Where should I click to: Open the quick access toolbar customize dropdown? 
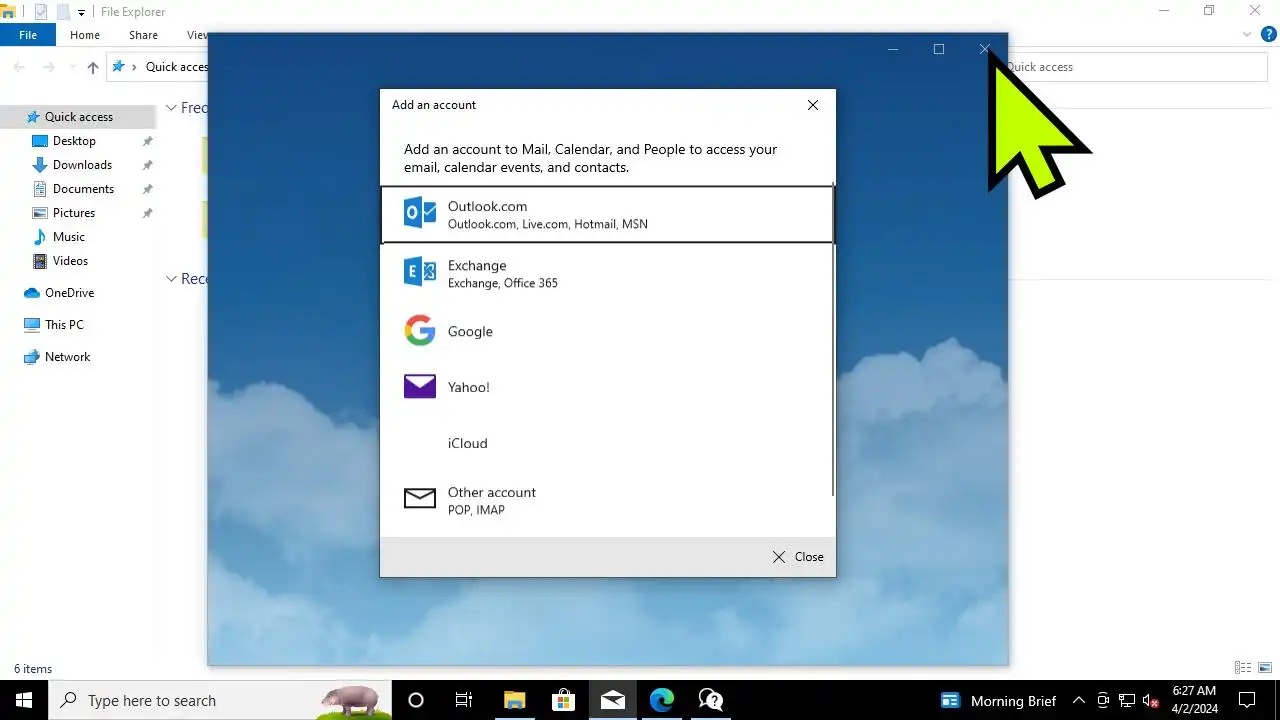[x=81, y=12]
